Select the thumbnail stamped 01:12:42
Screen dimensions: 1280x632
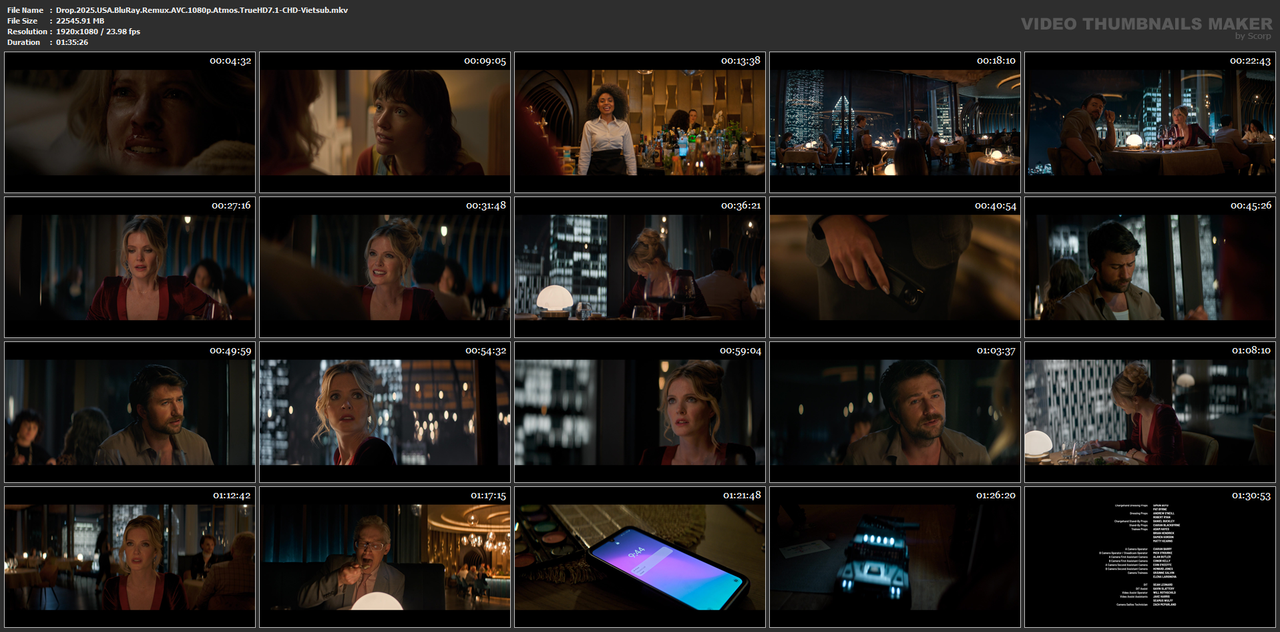click(x=130, y=557)
